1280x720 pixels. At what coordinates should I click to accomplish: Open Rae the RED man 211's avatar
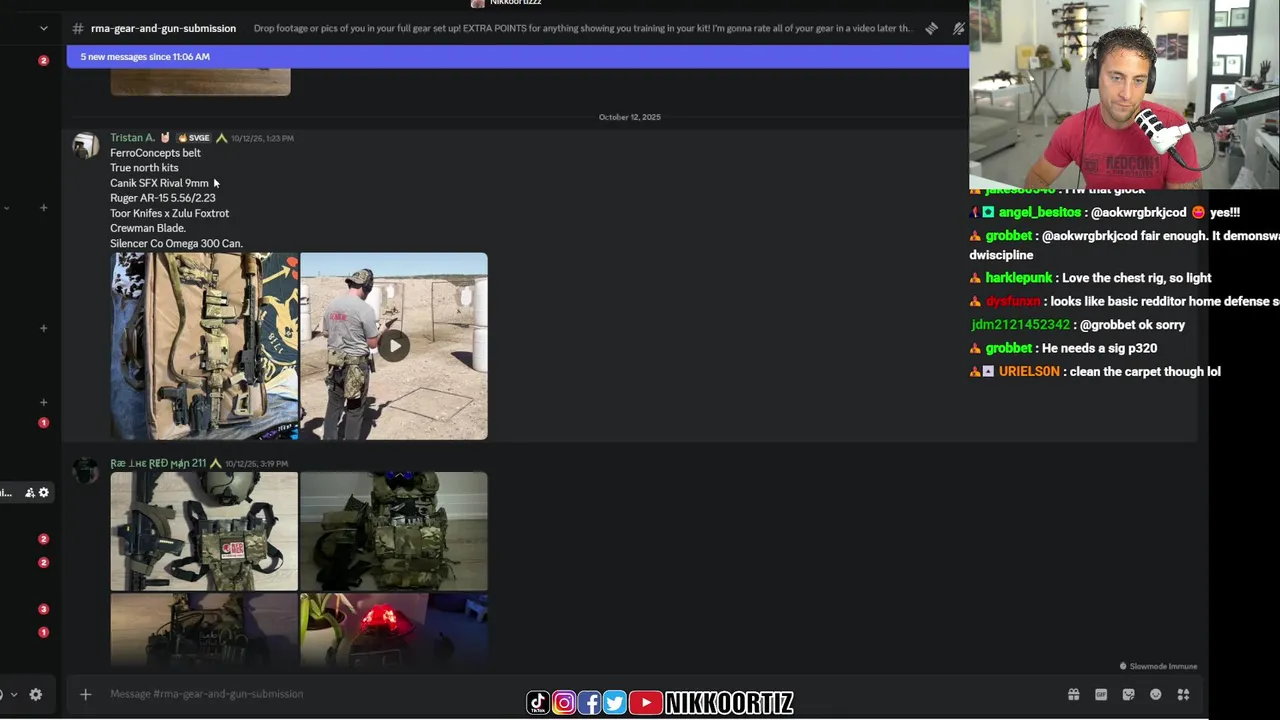point(86,471)
